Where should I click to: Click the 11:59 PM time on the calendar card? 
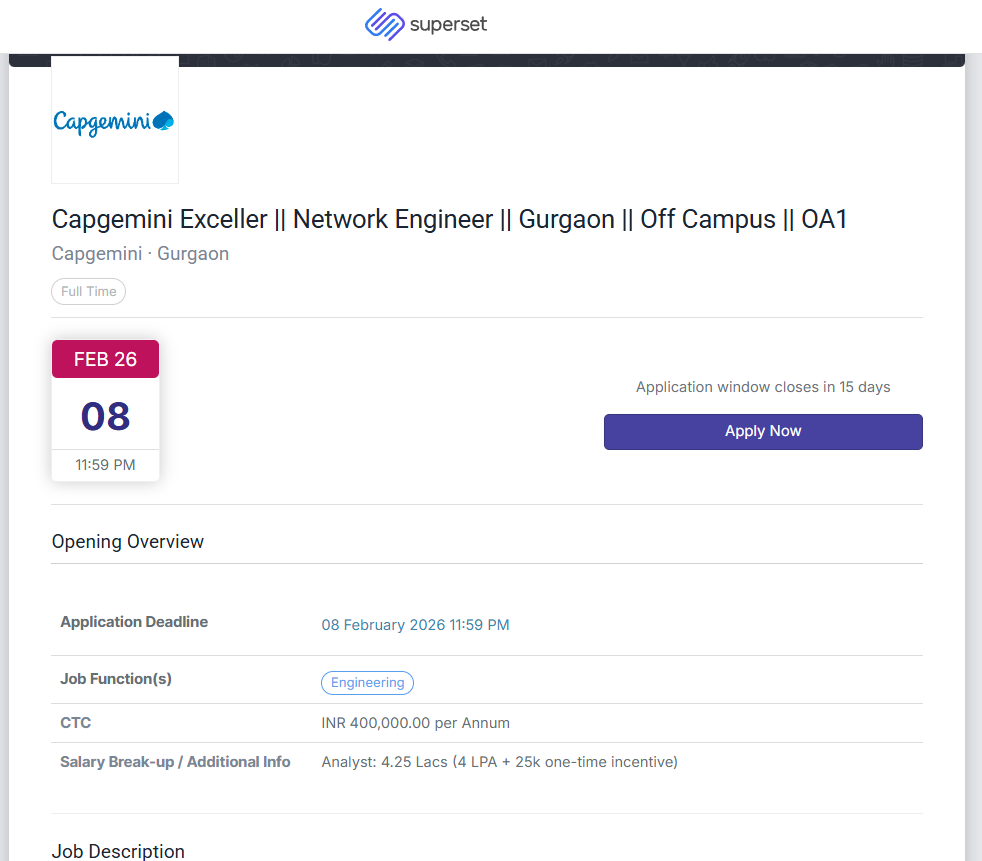105,465
